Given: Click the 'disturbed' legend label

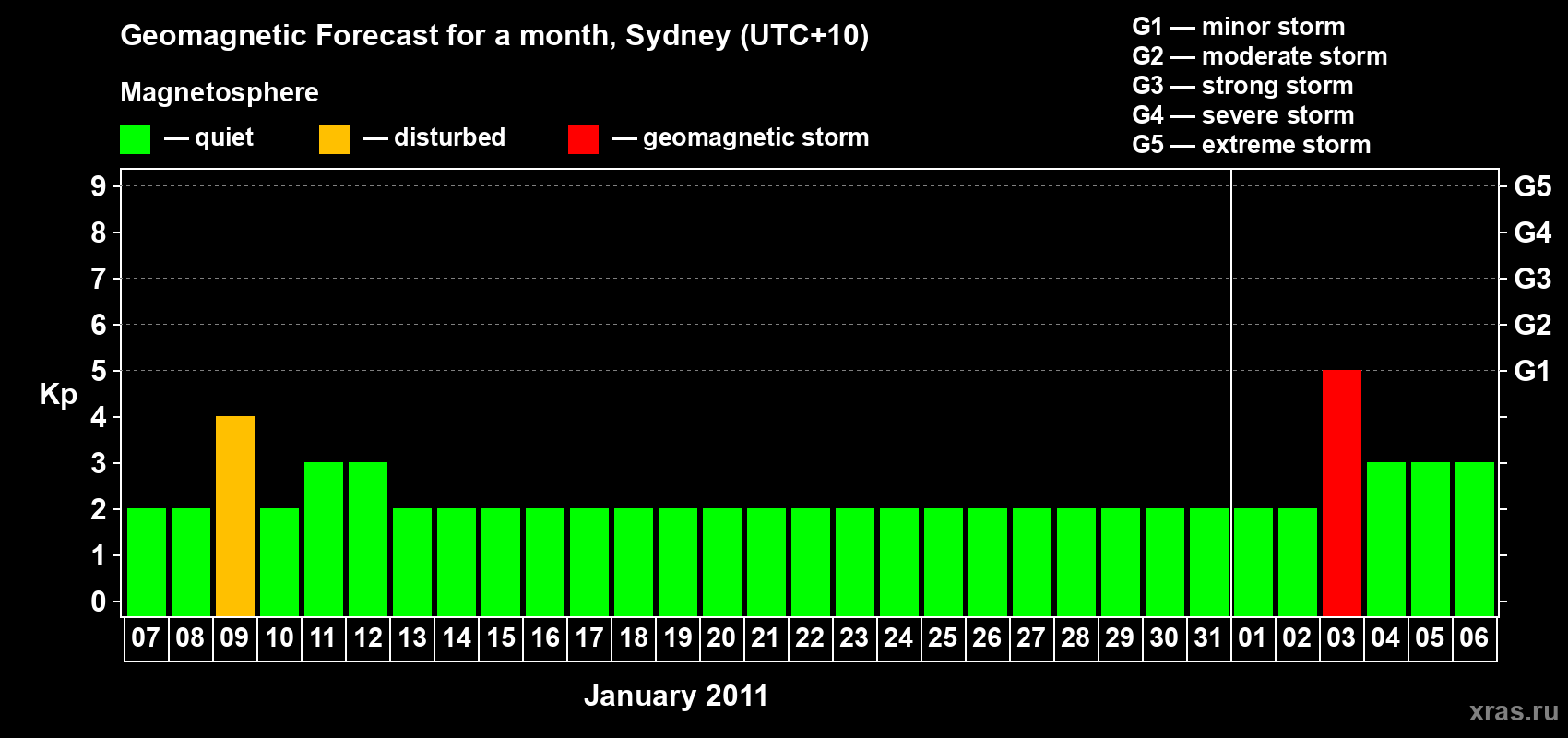Looking at the screenshot, I should [450, 137].
